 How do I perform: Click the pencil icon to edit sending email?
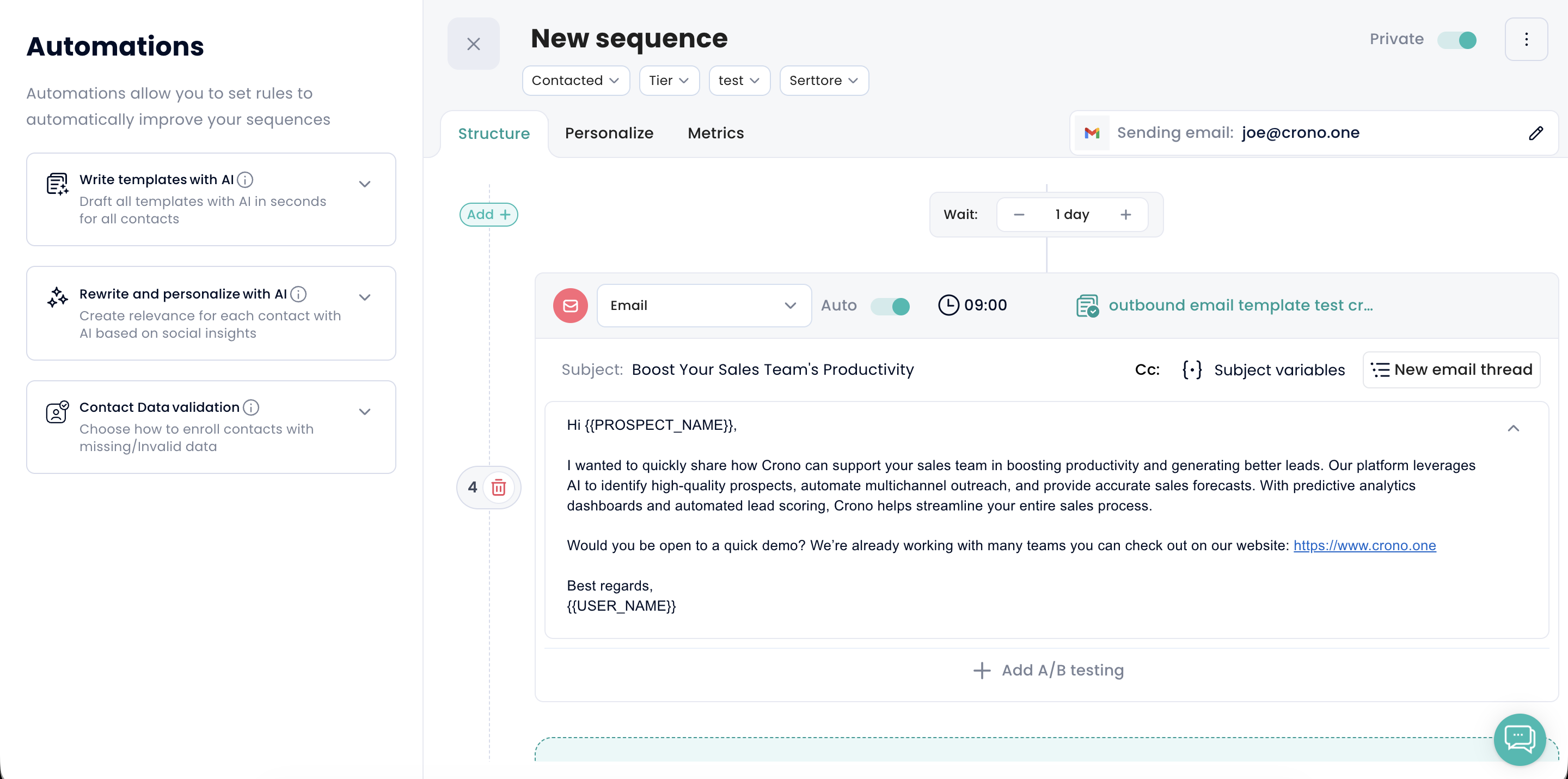pos(1535,133)
